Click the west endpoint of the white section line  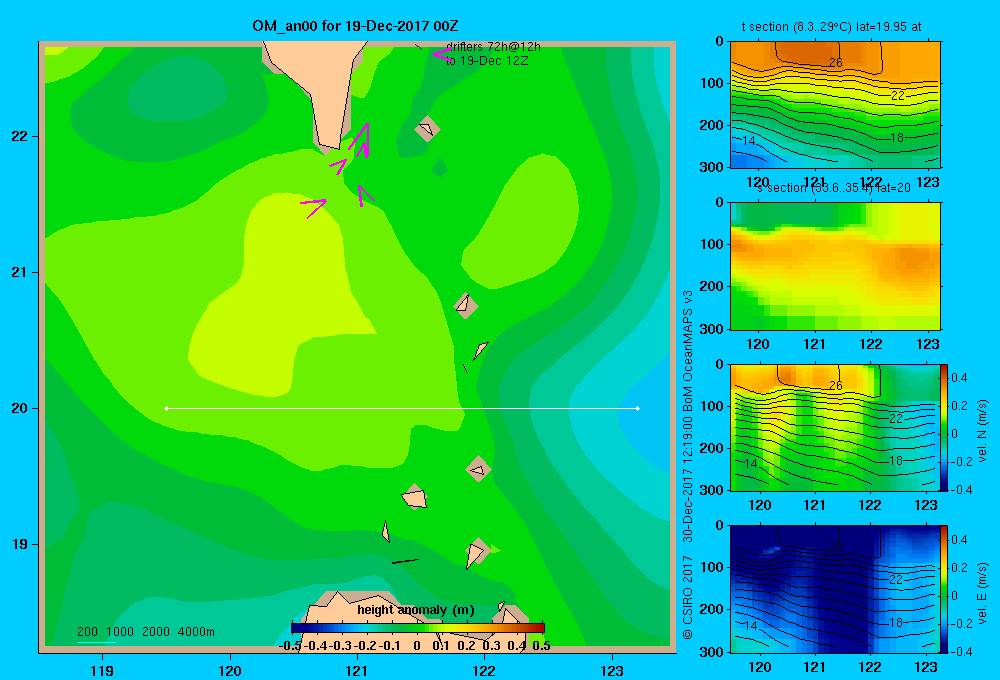point(166,408)
